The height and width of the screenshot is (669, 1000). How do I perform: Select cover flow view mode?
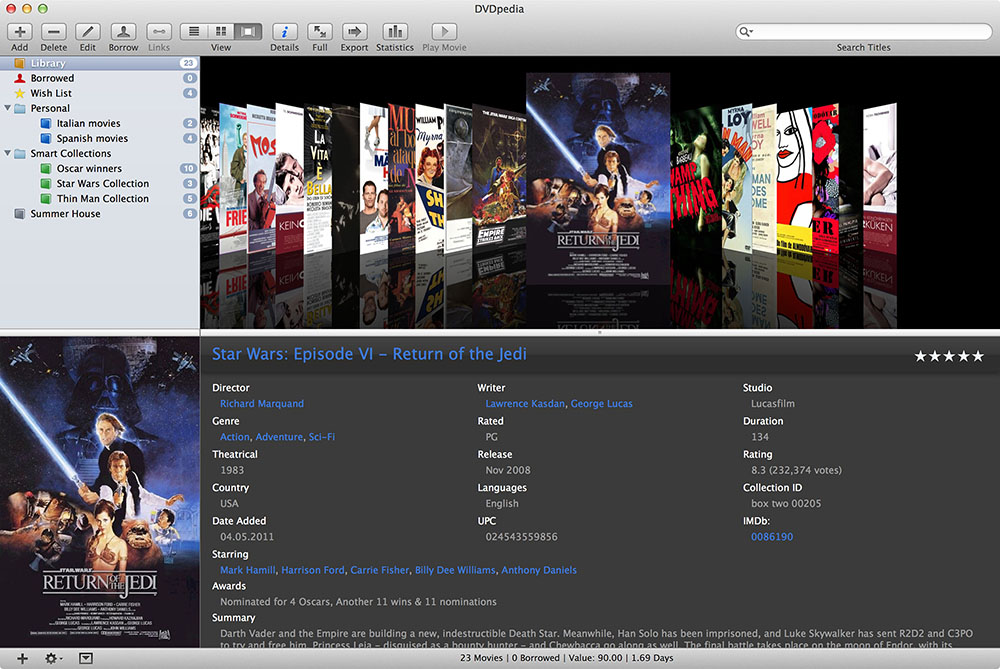click(x=248, y=32)
